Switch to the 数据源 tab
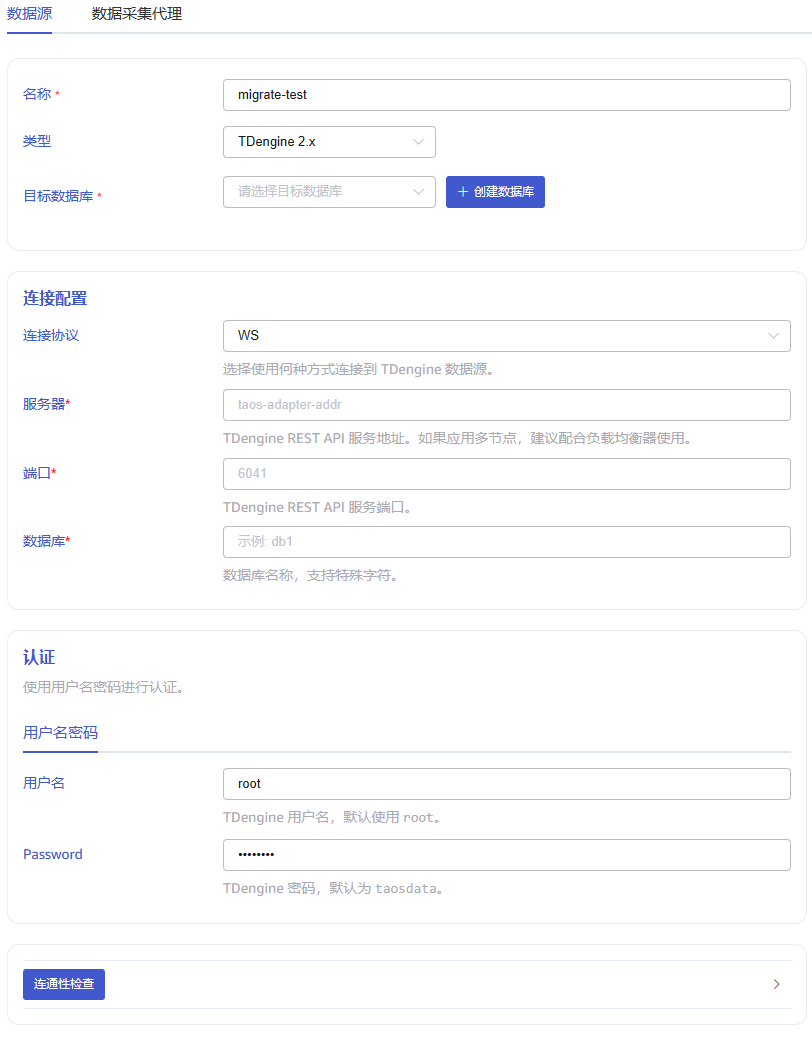 tap(29, 15)
